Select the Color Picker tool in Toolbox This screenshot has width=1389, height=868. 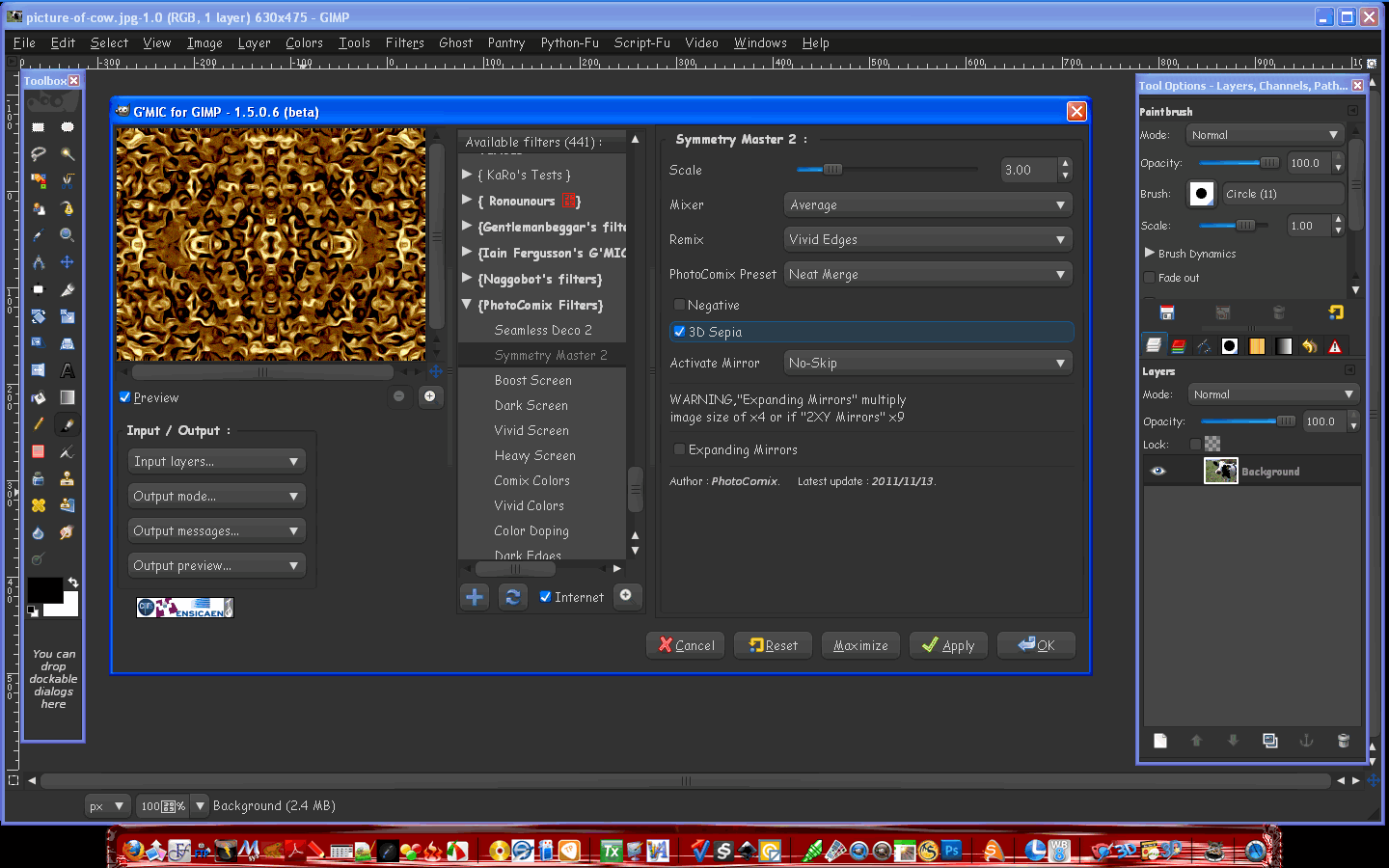point(39,235)
